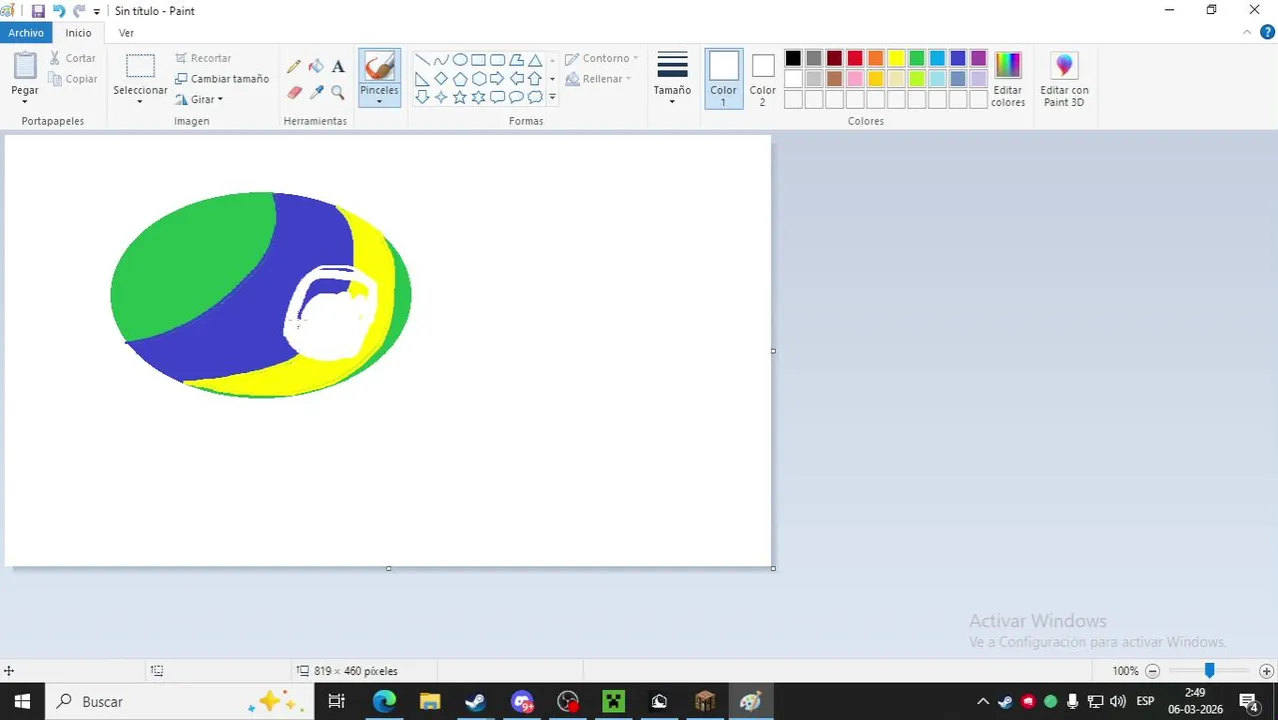Choose the Hexagon shape

pos(479,79)
